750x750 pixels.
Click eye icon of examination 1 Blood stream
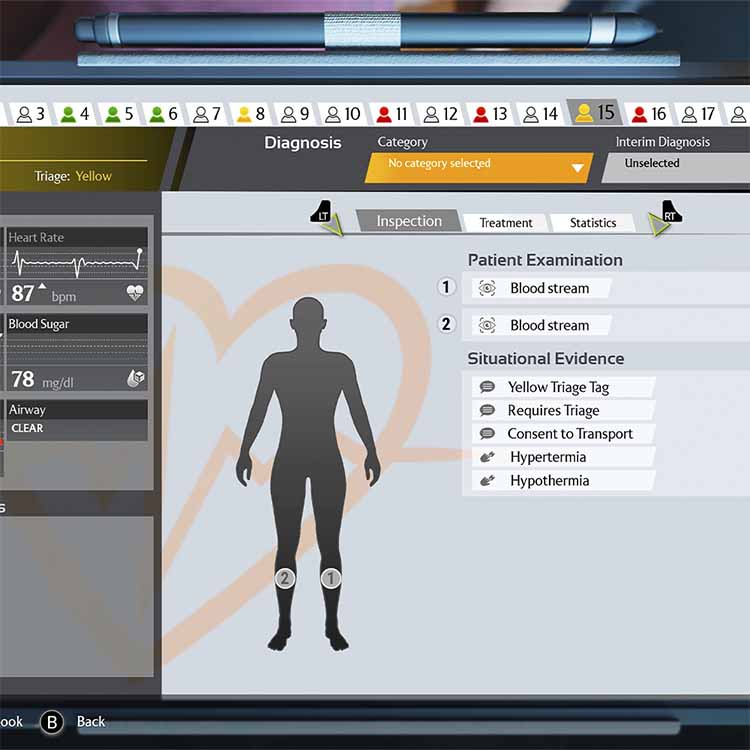point(487,288)
